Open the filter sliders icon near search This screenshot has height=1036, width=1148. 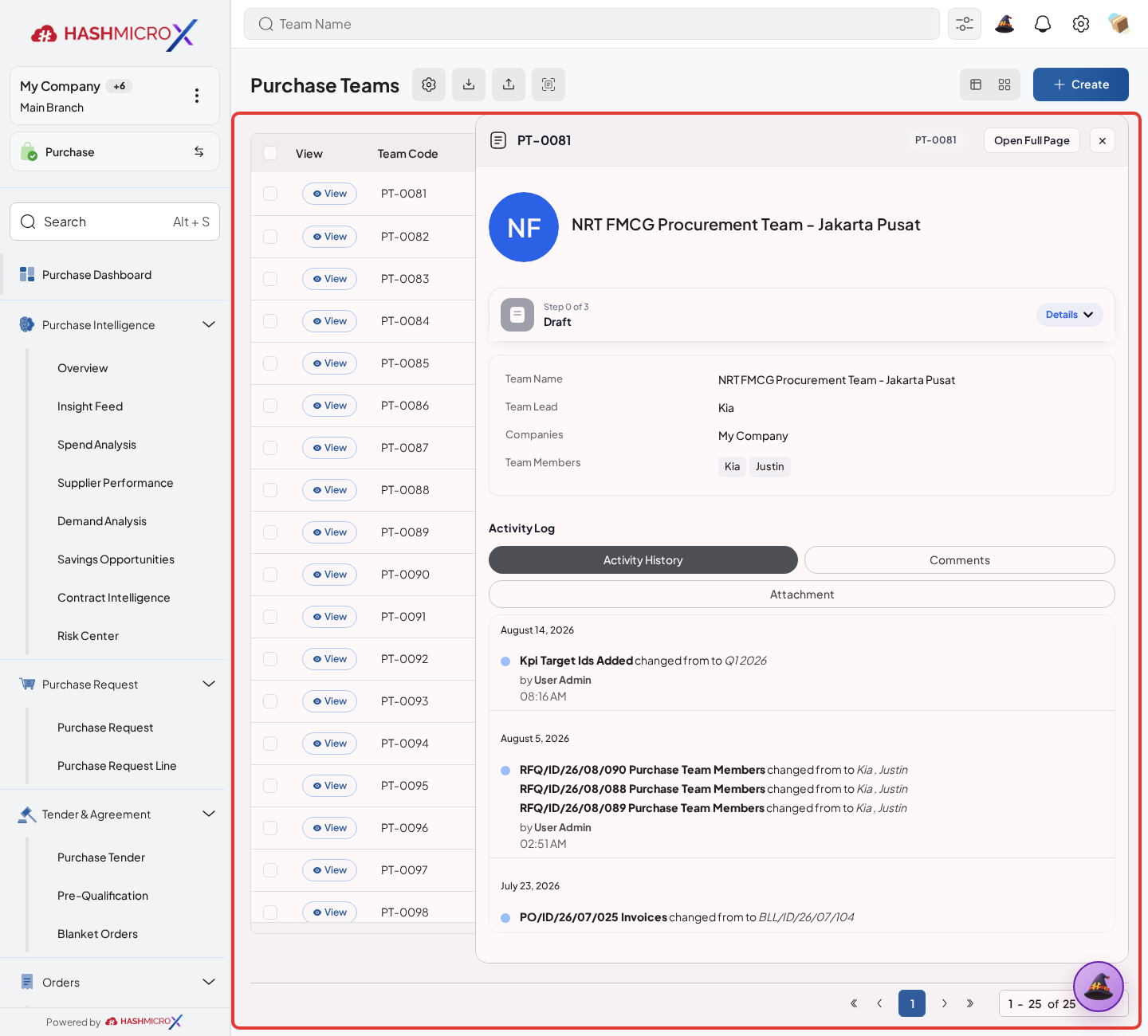tap(965, 24)
